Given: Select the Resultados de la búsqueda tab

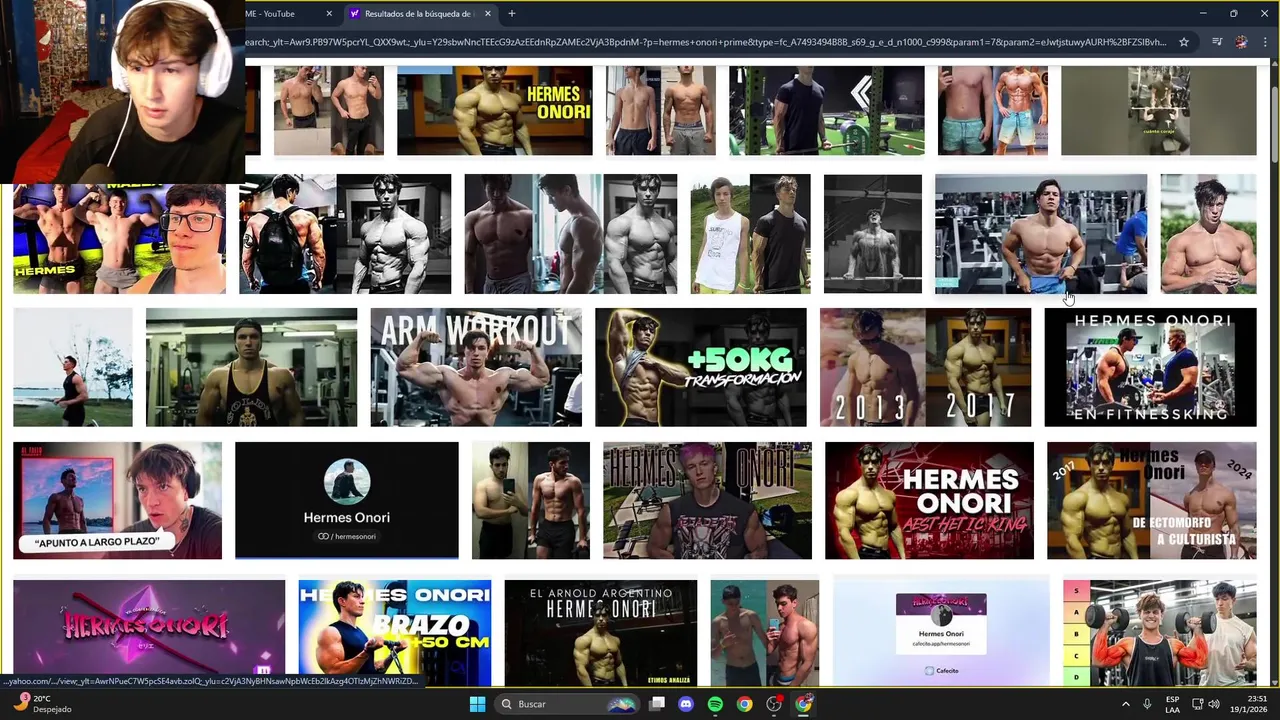Looking at the screenshot, I should coord(418,14).
